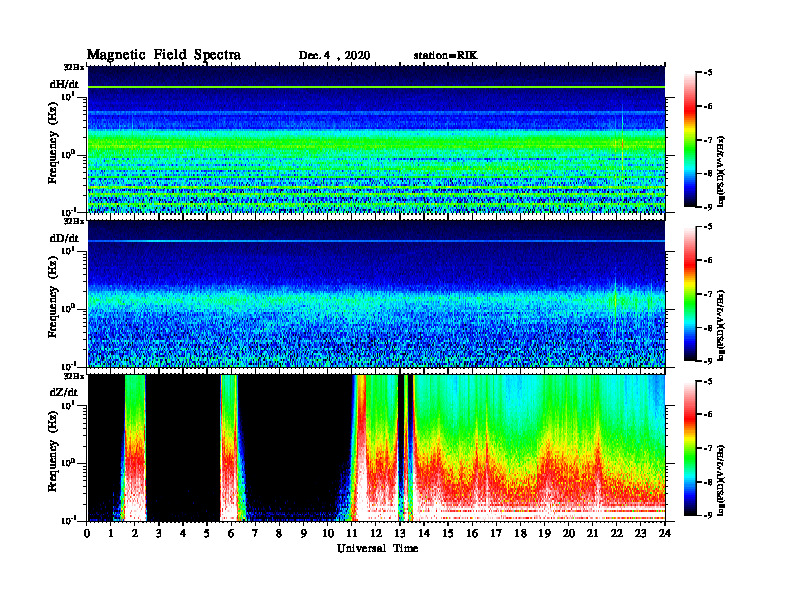Click the dZ/dt spectrogram plot area
Viewport: 792px width, 612px height.
(x=376, y=447)
